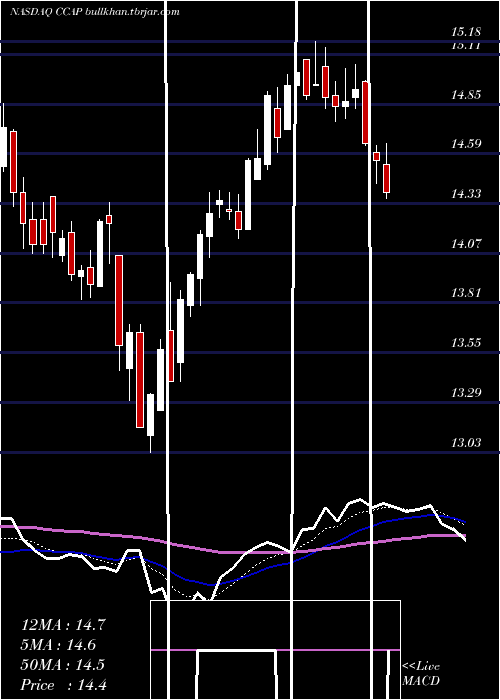This screenshot has width=500, height=700.
Task: Click the '50MA : 14.5' legend text
Action: tap(63, 665)
